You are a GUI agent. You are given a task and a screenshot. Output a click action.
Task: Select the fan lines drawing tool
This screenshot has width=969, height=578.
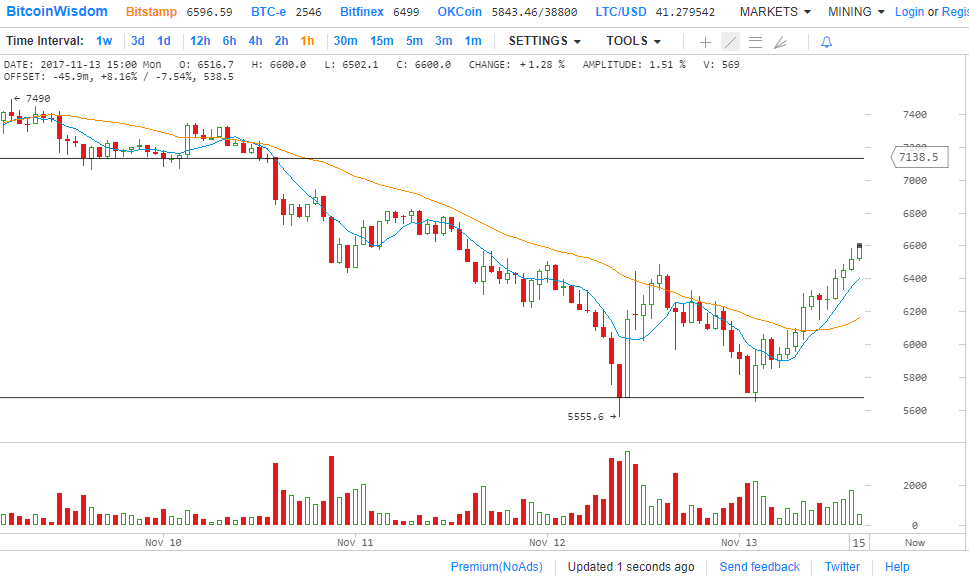[780, 42]
